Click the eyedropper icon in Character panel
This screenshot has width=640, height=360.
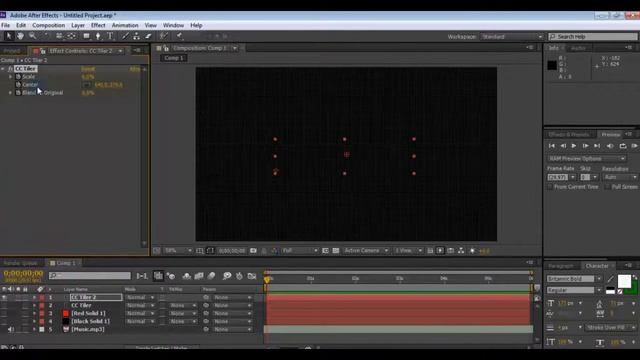[610, 279]
